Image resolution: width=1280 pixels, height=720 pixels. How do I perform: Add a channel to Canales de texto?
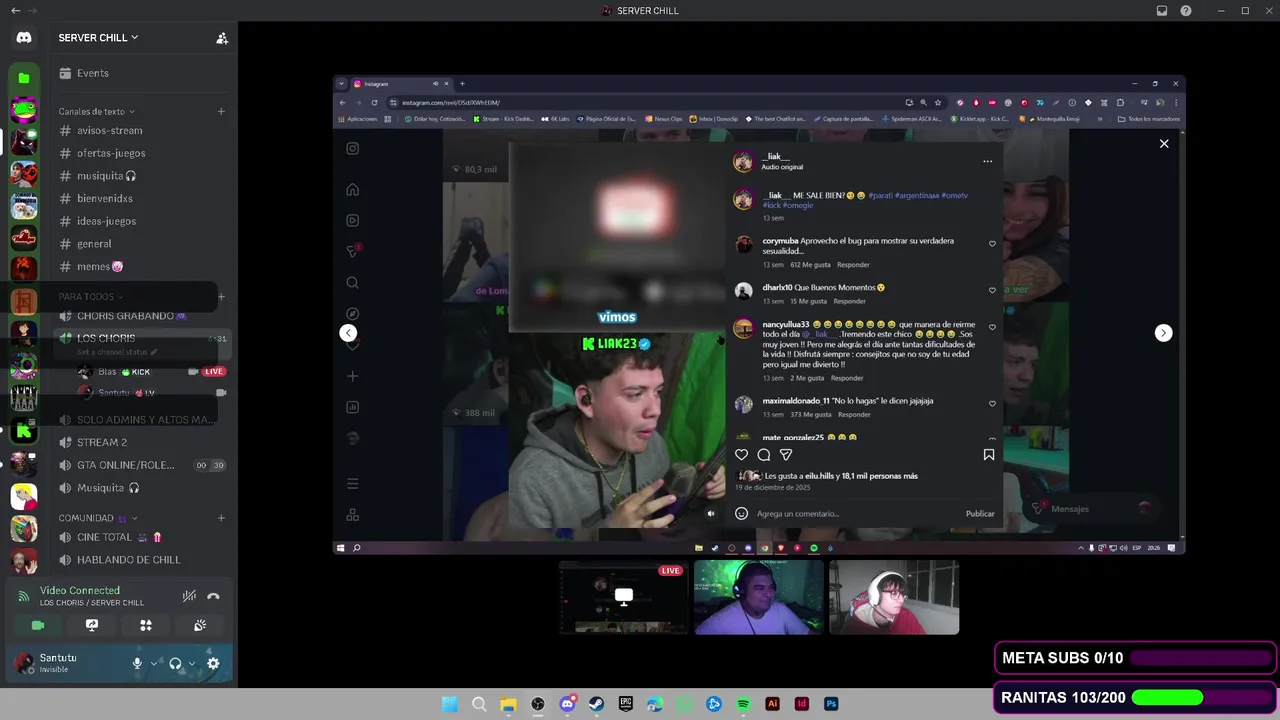point(221,112)
